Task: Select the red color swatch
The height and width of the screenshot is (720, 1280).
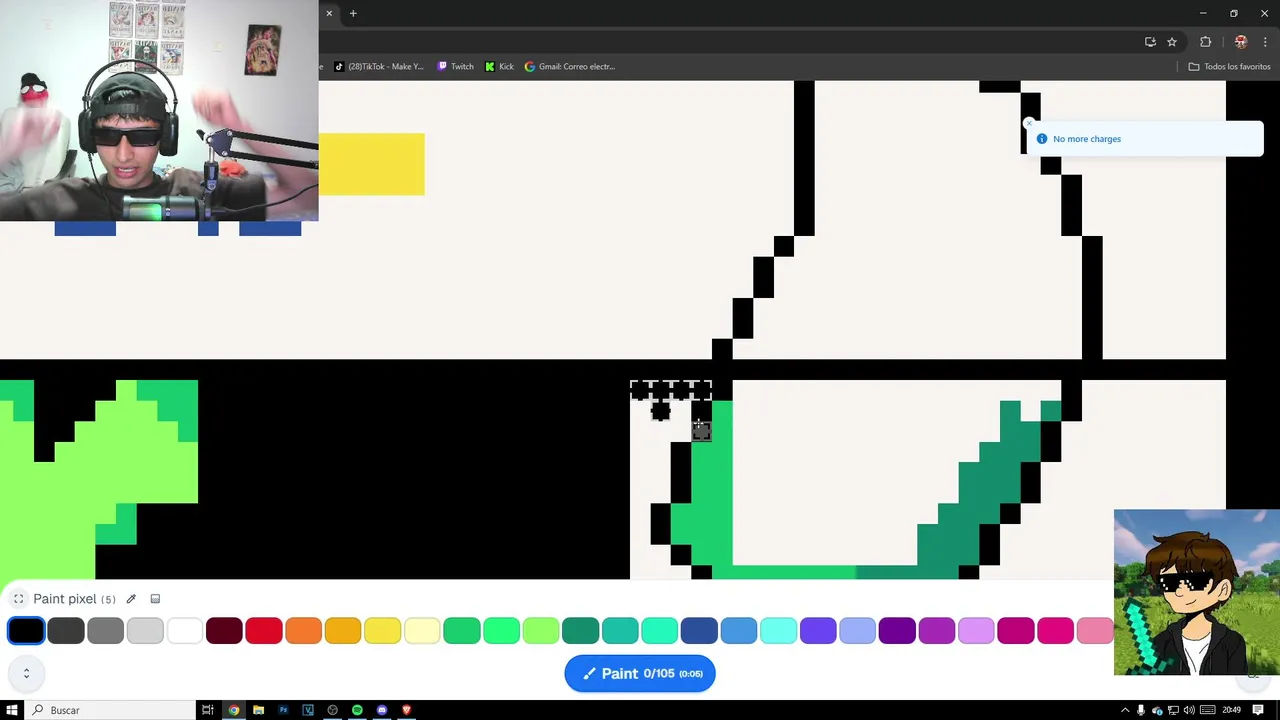Action: pos(264,630)
